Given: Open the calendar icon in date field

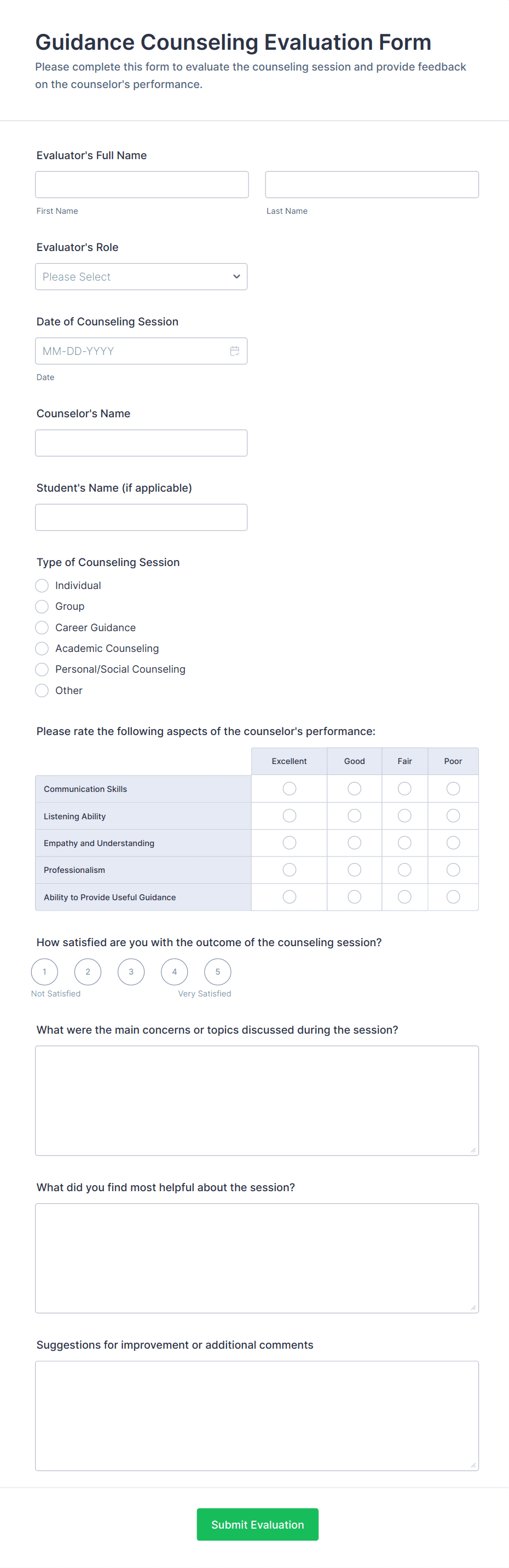Looking at the screenshot, I should click(x=234, y=351).
